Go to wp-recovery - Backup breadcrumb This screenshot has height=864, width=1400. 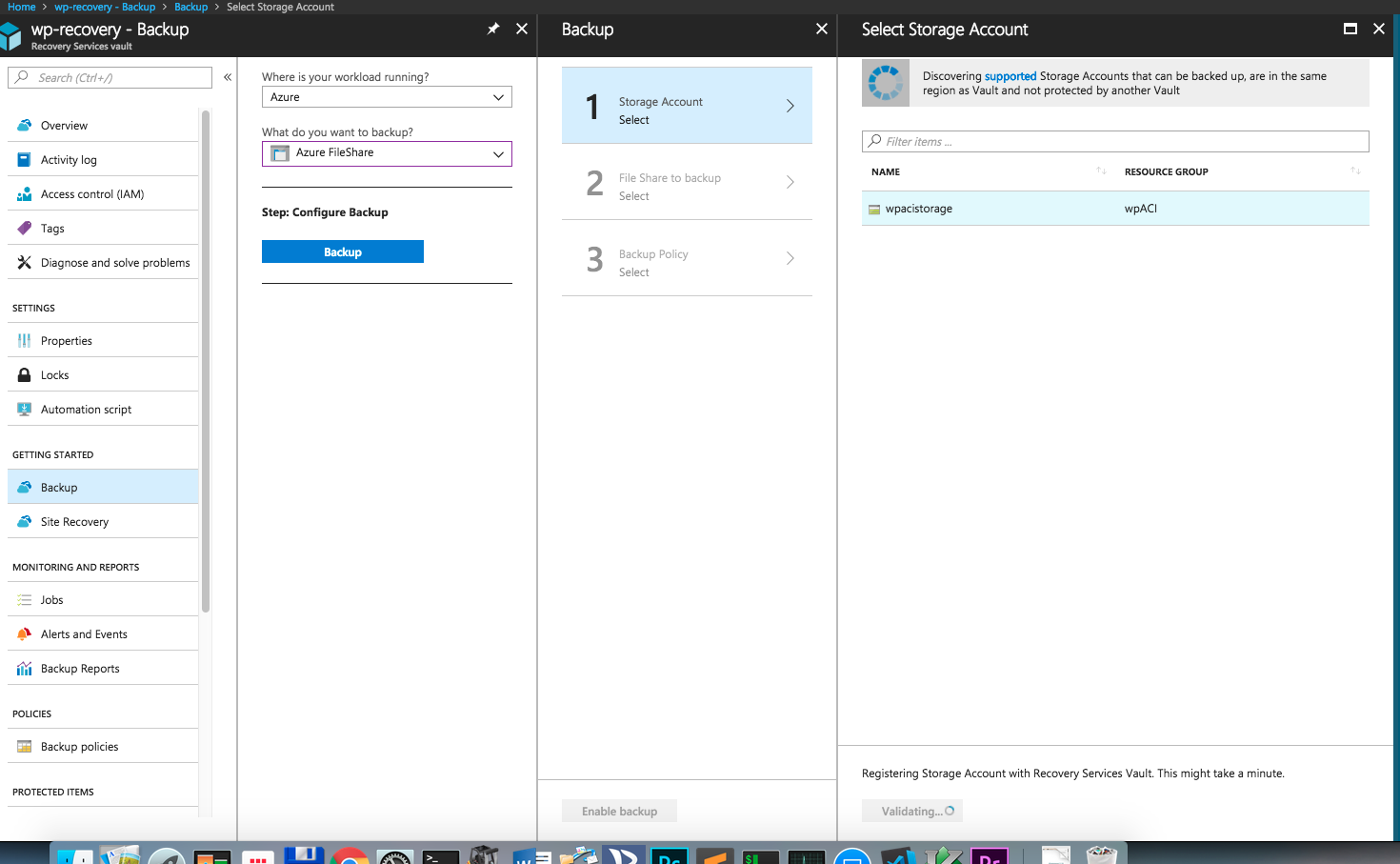[x=105, y=7]
